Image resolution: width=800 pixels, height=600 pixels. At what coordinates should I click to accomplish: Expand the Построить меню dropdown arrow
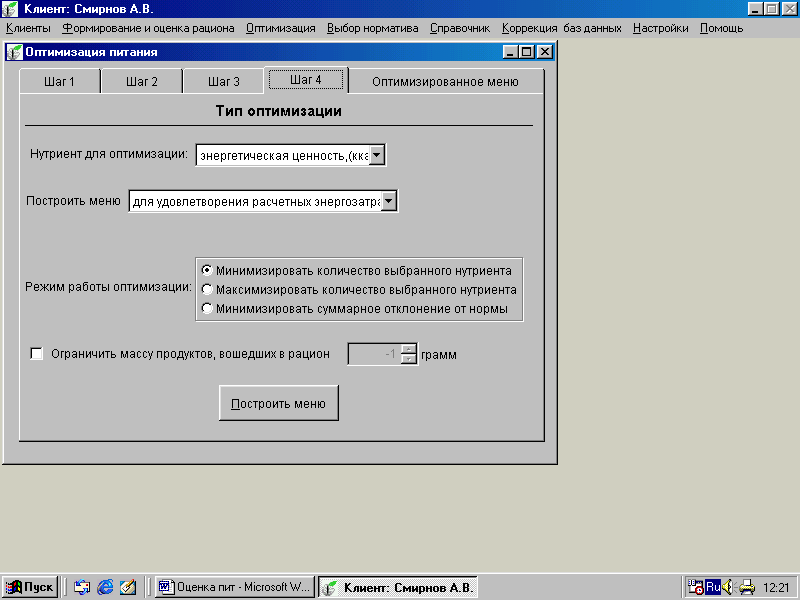389,201
